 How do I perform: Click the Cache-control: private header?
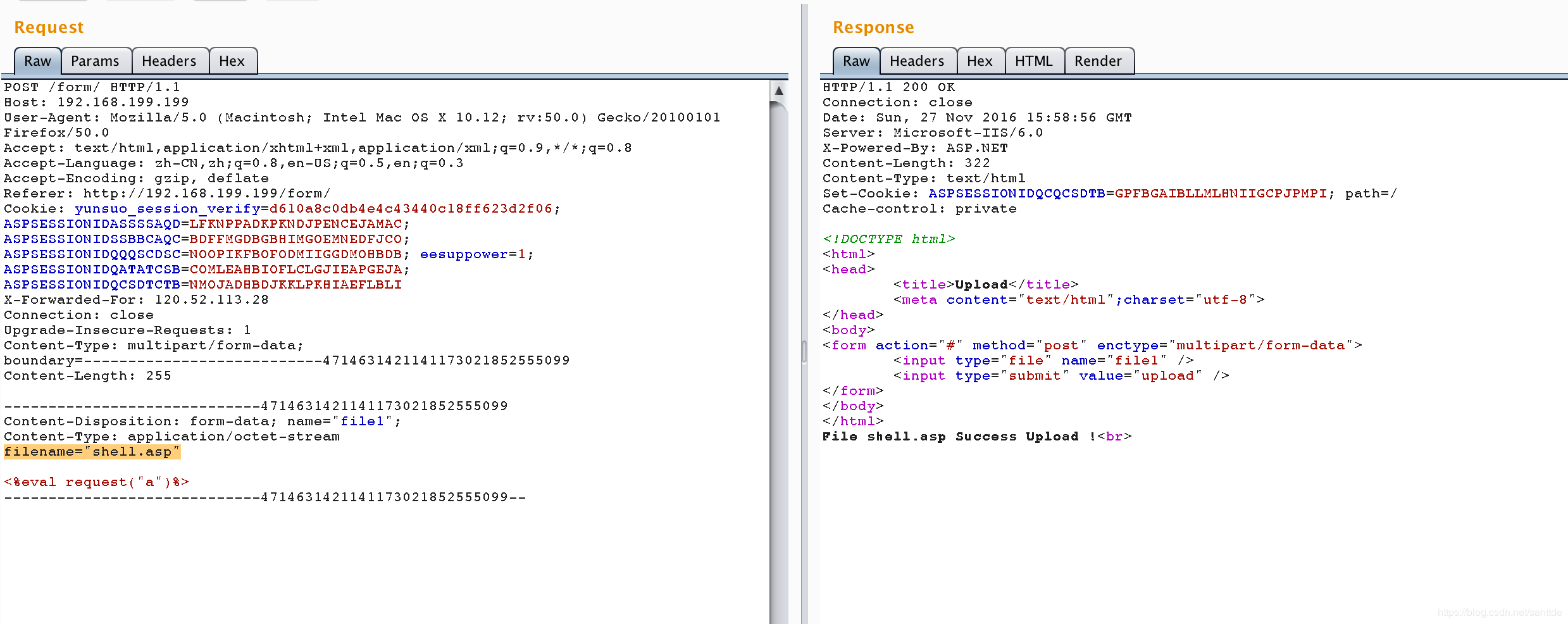point(919,208)
